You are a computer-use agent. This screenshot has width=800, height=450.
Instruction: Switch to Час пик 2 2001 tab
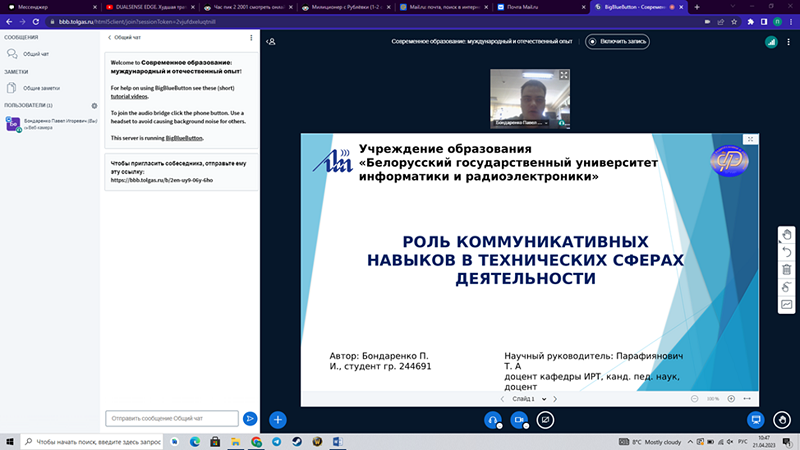click(x=248, y=7)
